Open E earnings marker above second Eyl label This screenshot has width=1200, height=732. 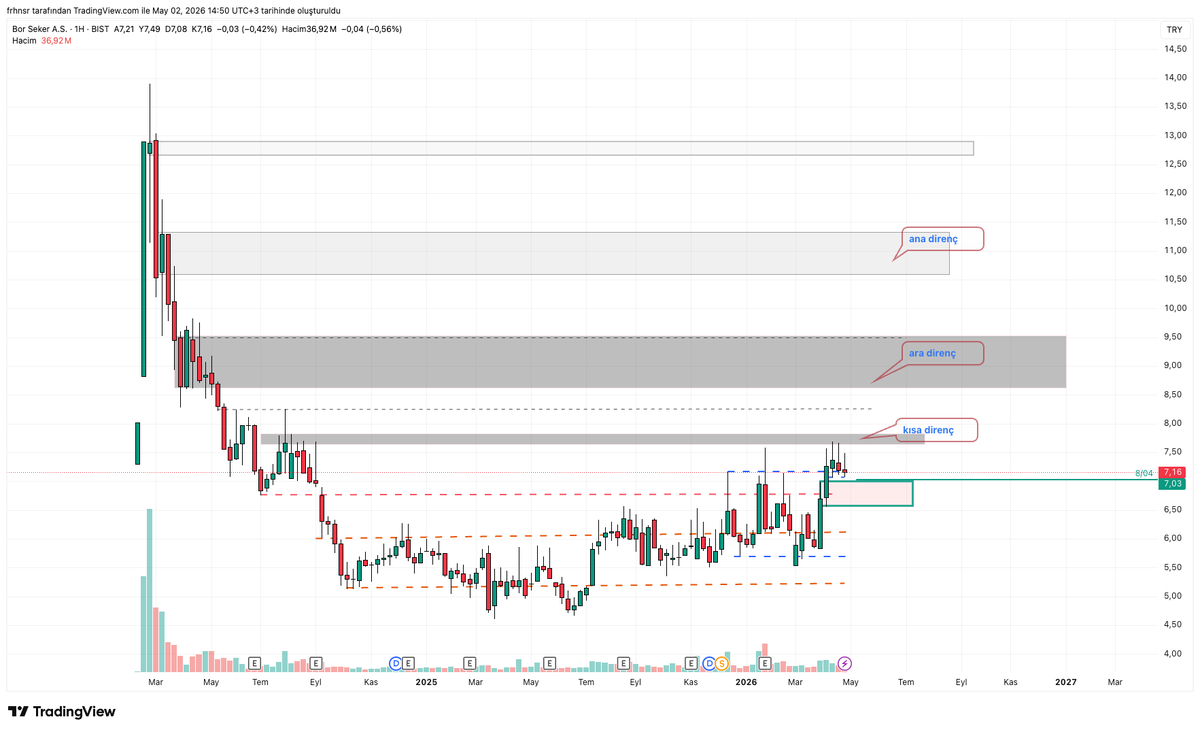pyautogui.click(x=625, y=663)
